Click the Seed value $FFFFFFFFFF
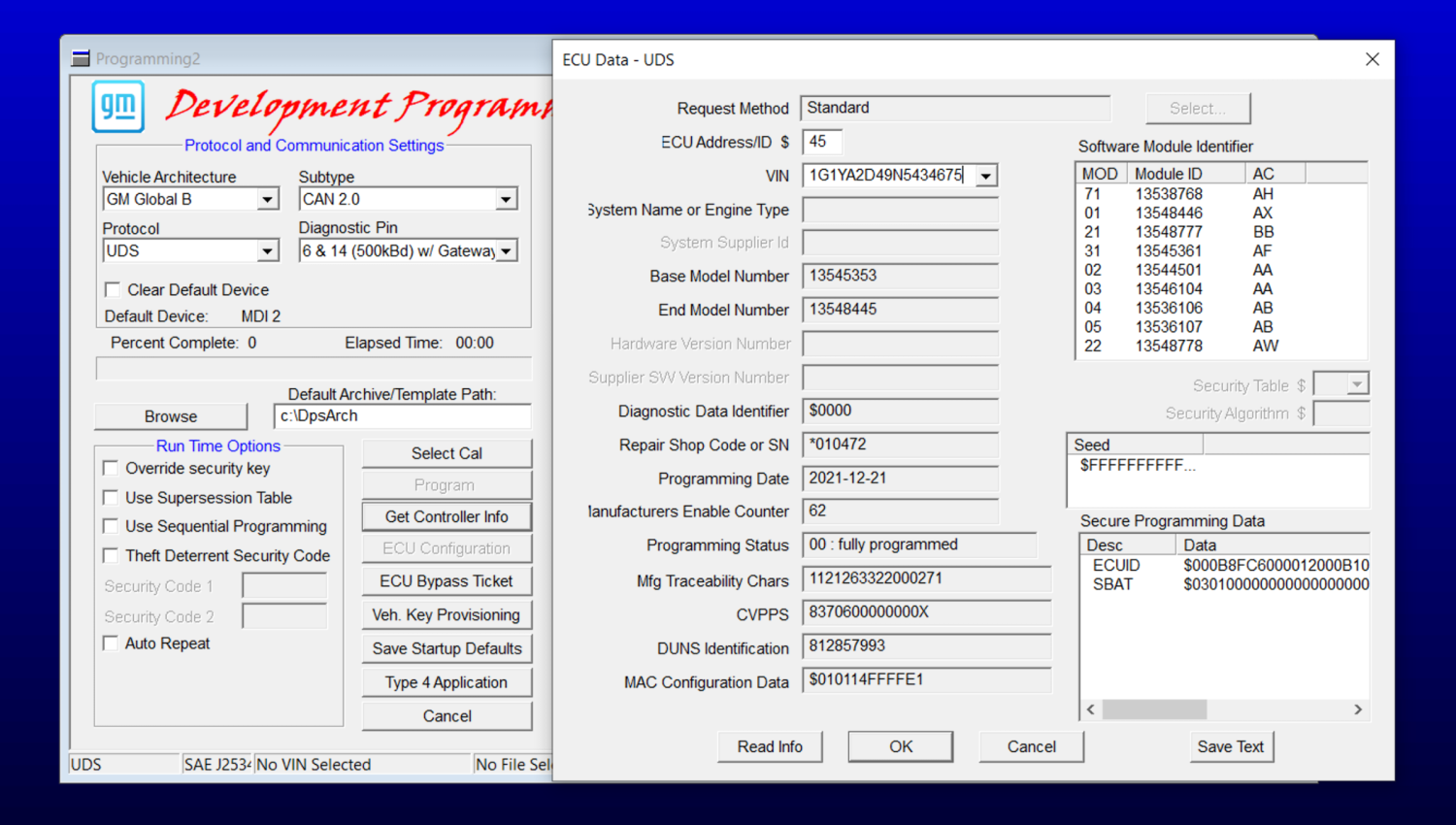Image resolution: width=1456 pixels, height=825 pixels. (1138, 465)
